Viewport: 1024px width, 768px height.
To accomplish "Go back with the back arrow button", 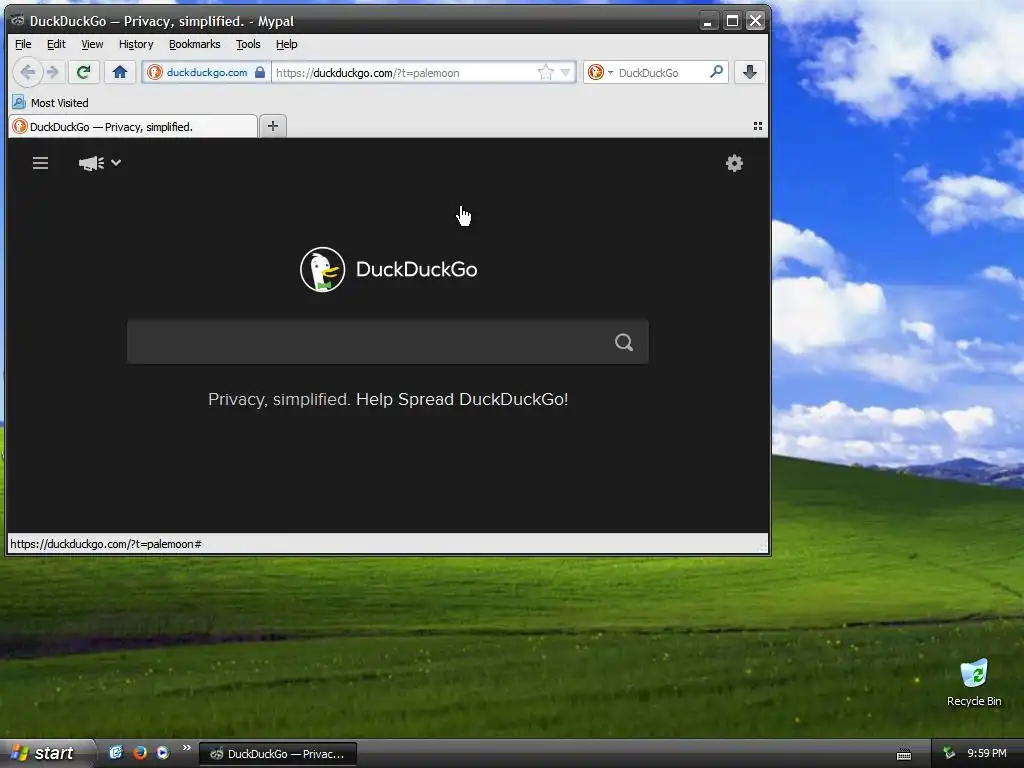I will 27,72.
